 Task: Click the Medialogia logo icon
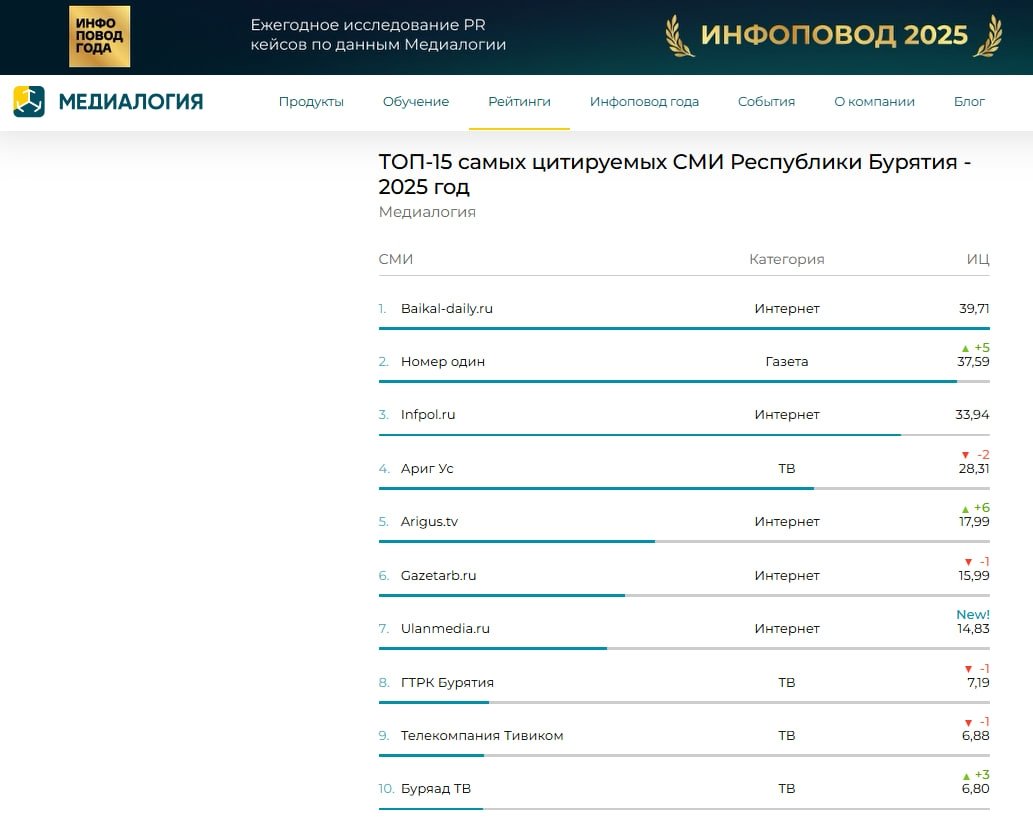tap(29, 101)
